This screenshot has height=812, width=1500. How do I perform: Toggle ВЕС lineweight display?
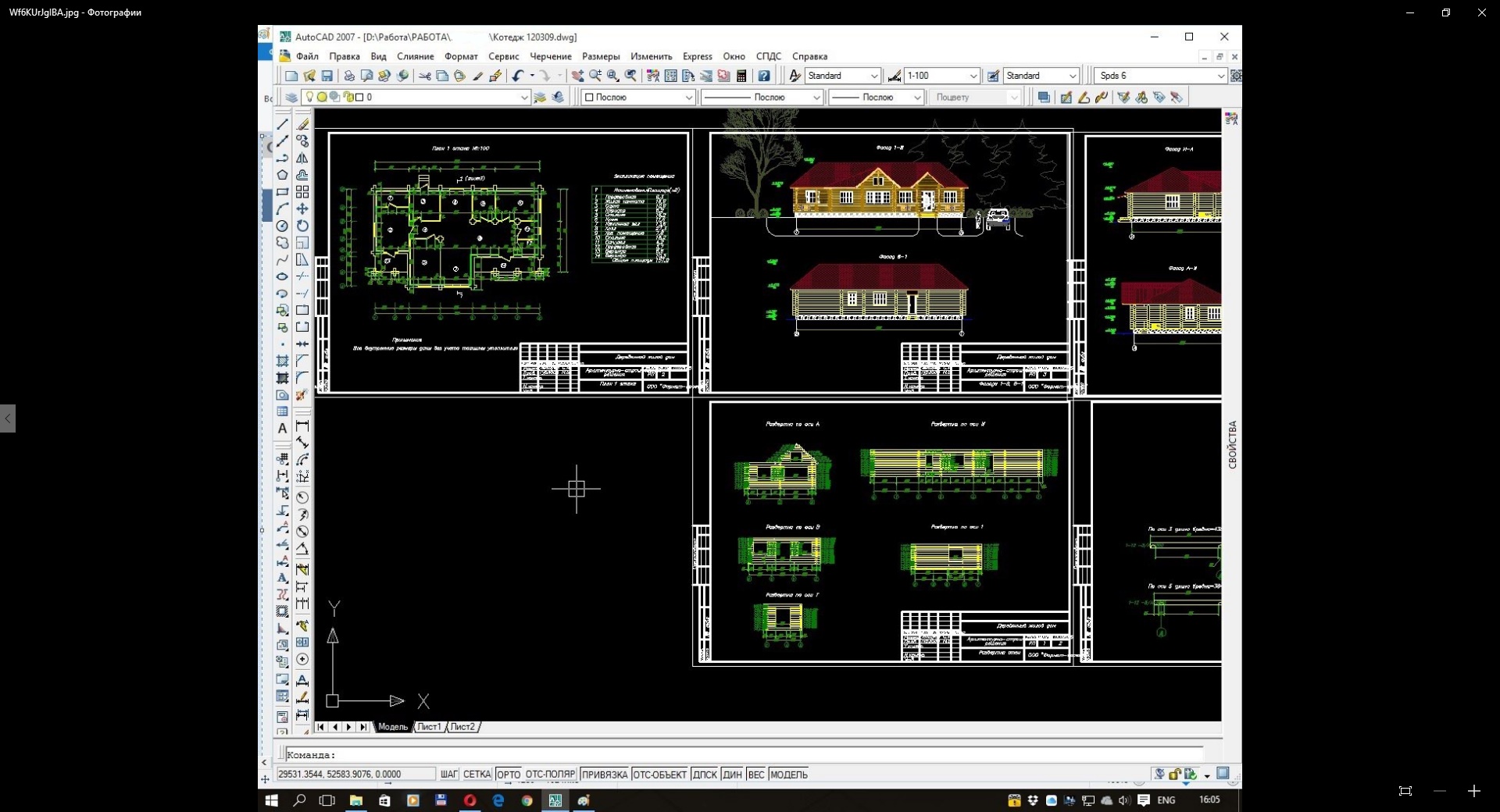756,775
